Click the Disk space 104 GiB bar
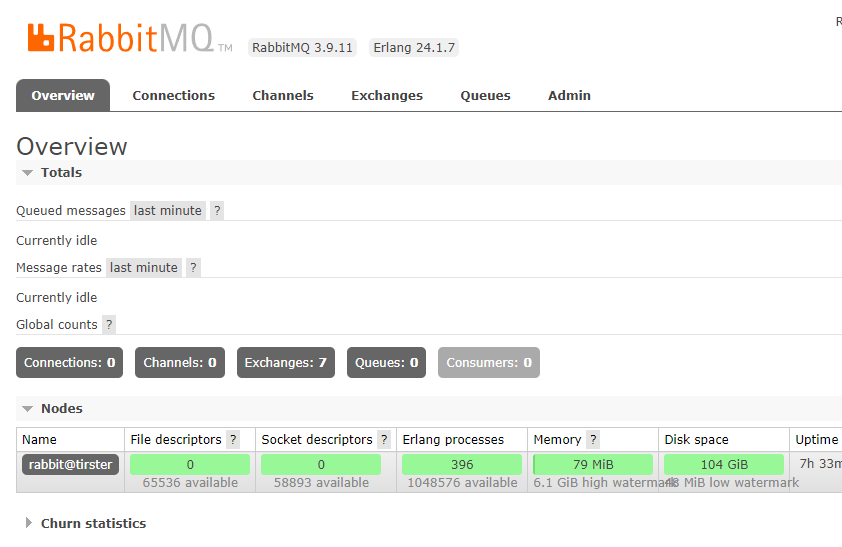The height and width of the screenshot is (547, 842). [724, 464]
